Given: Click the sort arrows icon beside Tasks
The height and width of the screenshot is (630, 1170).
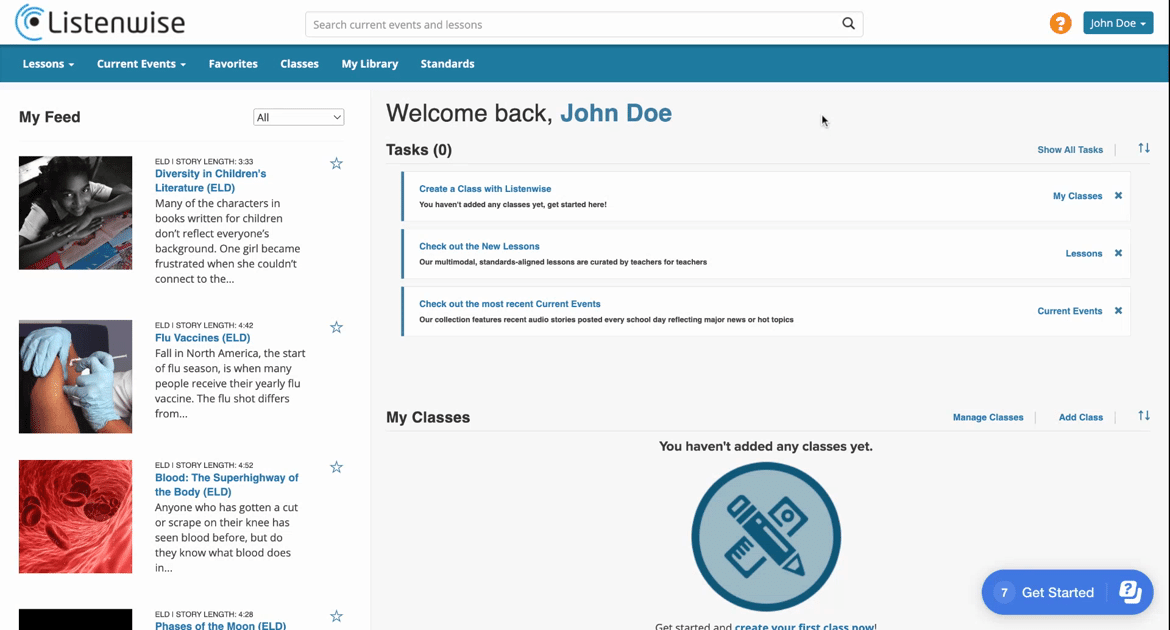Looking at the screenshot, I should 1144,149.
